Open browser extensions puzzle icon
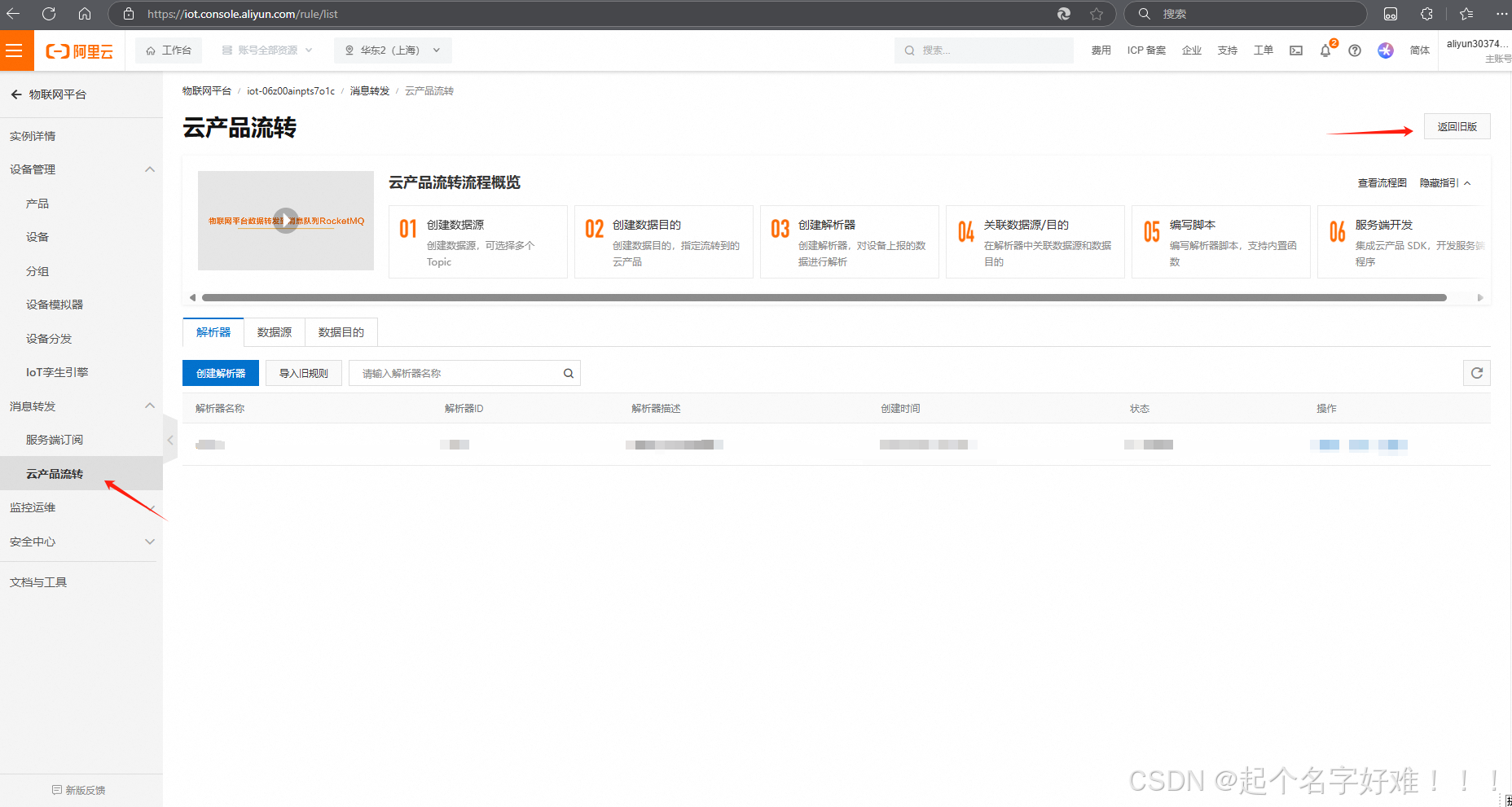Screen dimensions: 1512x807 pos(1426,14)
